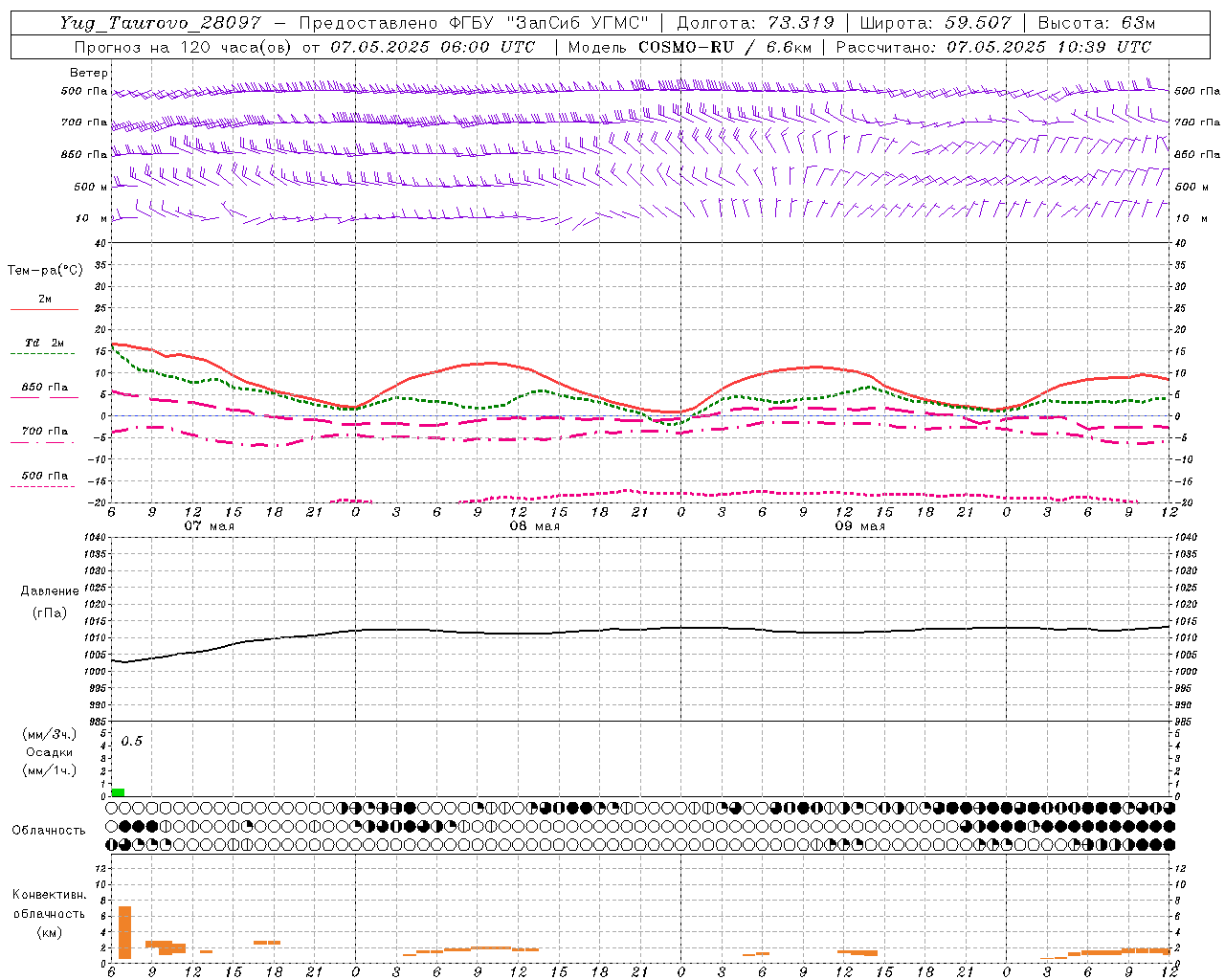Click the station name Yug_Taurovo_28097

tap(160, 23)
